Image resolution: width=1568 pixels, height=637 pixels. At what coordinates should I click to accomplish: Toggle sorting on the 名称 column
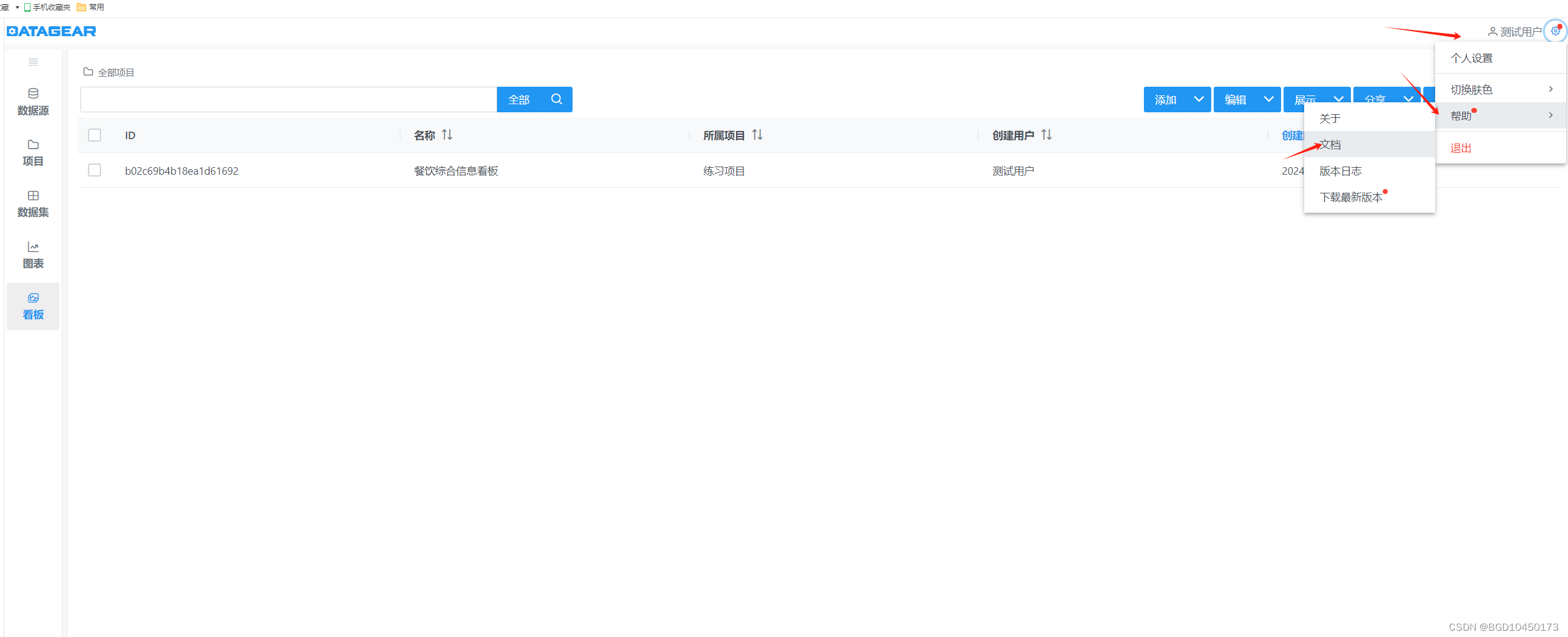coord(447,134)
